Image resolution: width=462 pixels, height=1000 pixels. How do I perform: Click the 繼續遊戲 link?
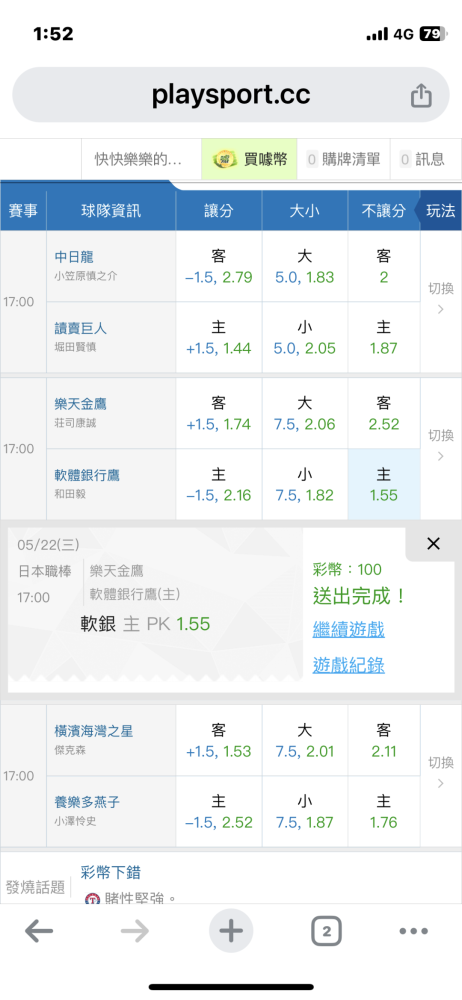[348, 629]
